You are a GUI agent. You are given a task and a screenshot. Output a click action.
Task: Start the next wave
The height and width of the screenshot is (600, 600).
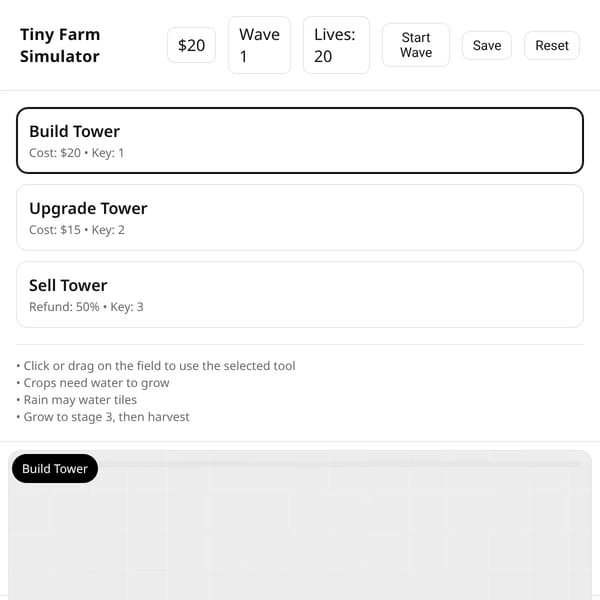416,45
